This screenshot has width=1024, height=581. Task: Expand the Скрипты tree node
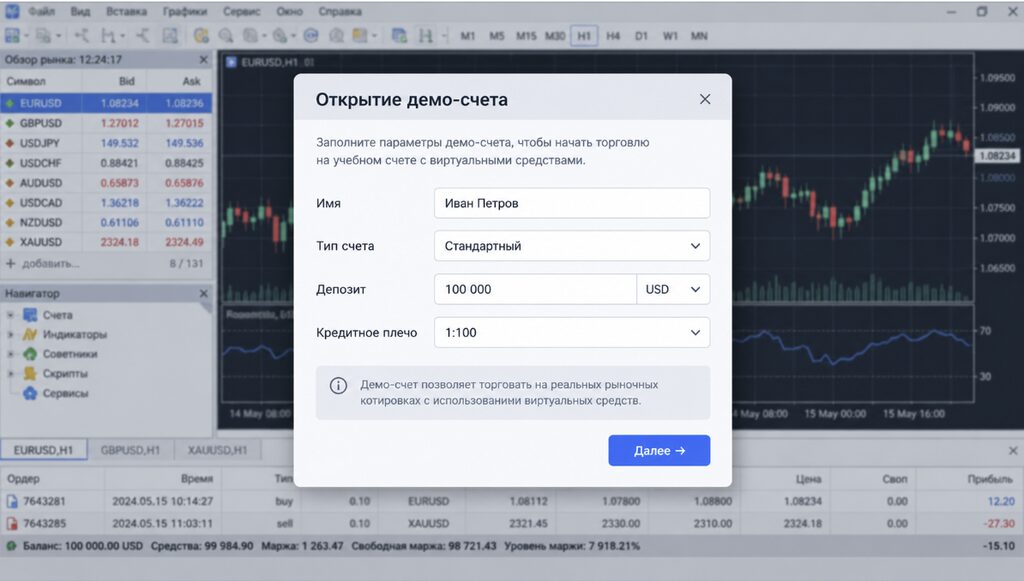point(10,373)
